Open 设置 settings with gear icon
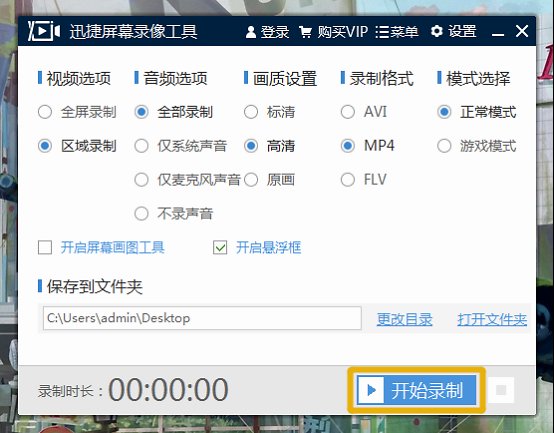 pos(453,31)
